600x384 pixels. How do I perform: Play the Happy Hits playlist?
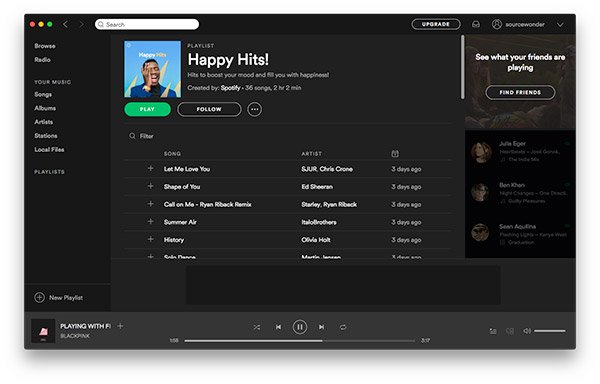(147, 109)
